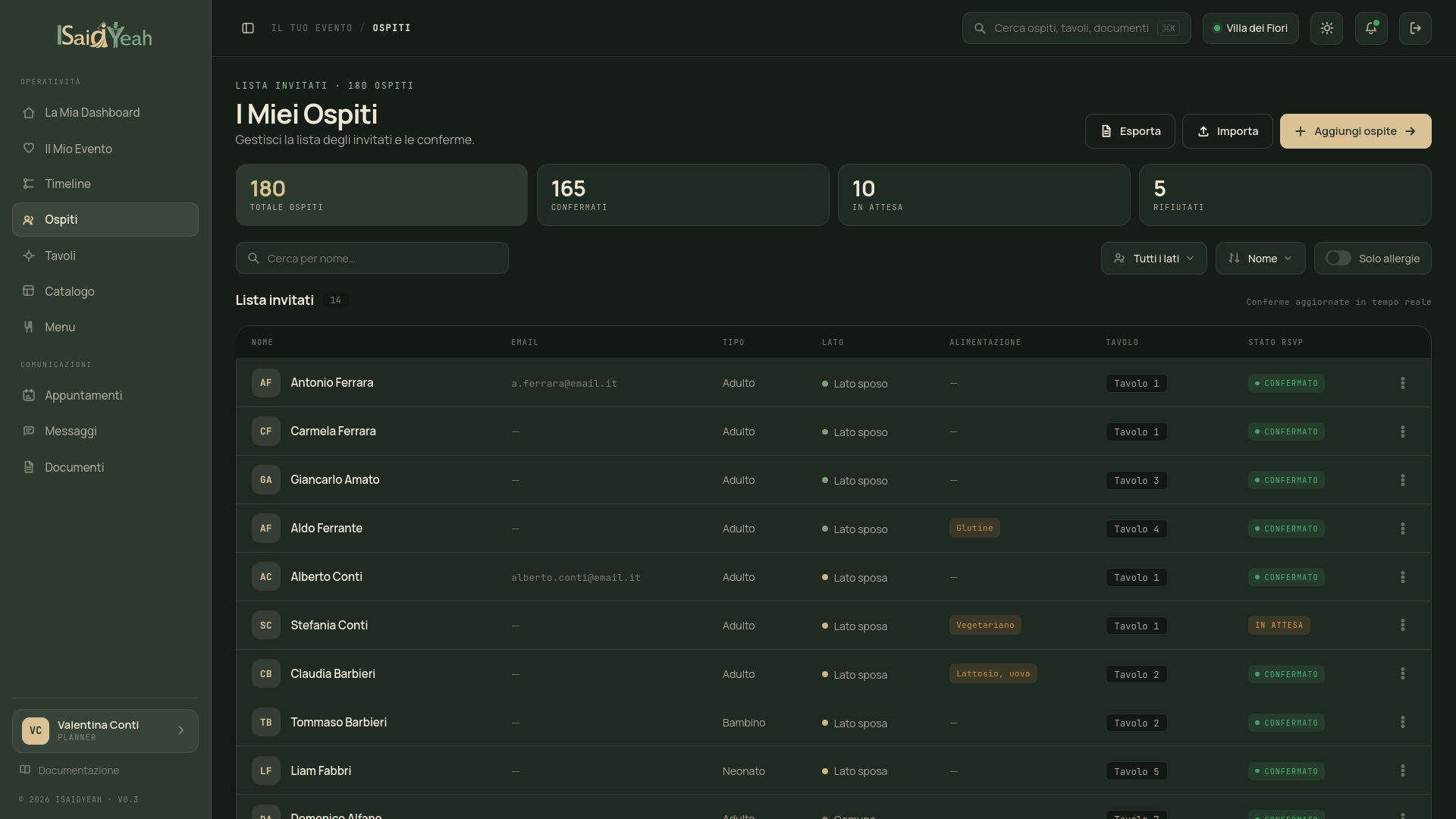The width and height of the screenshot is (1456, 819).
Task: Filter by the 5 Rifiutati card
Action: (1285, 195)
